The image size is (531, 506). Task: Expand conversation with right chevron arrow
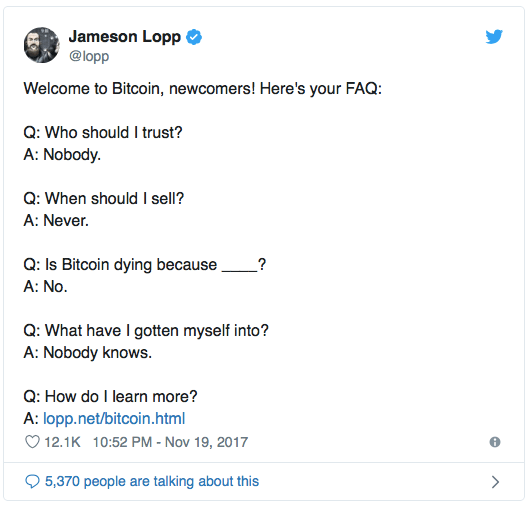495,482
